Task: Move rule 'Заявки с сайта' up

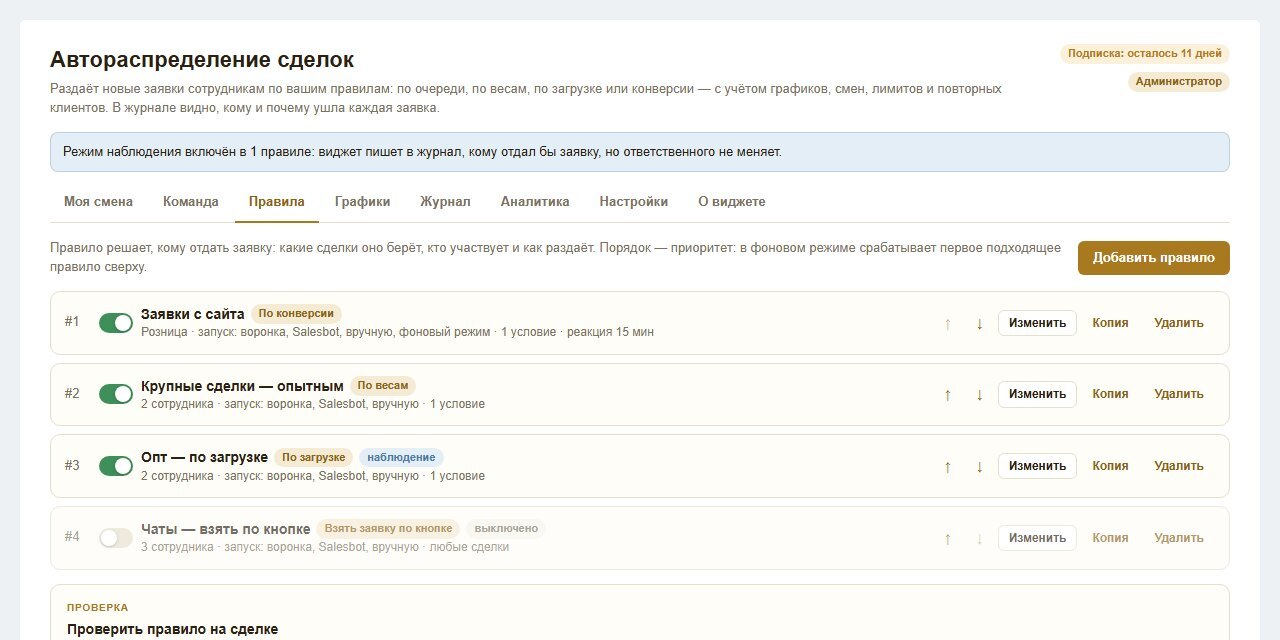Action: coord(947,323)
